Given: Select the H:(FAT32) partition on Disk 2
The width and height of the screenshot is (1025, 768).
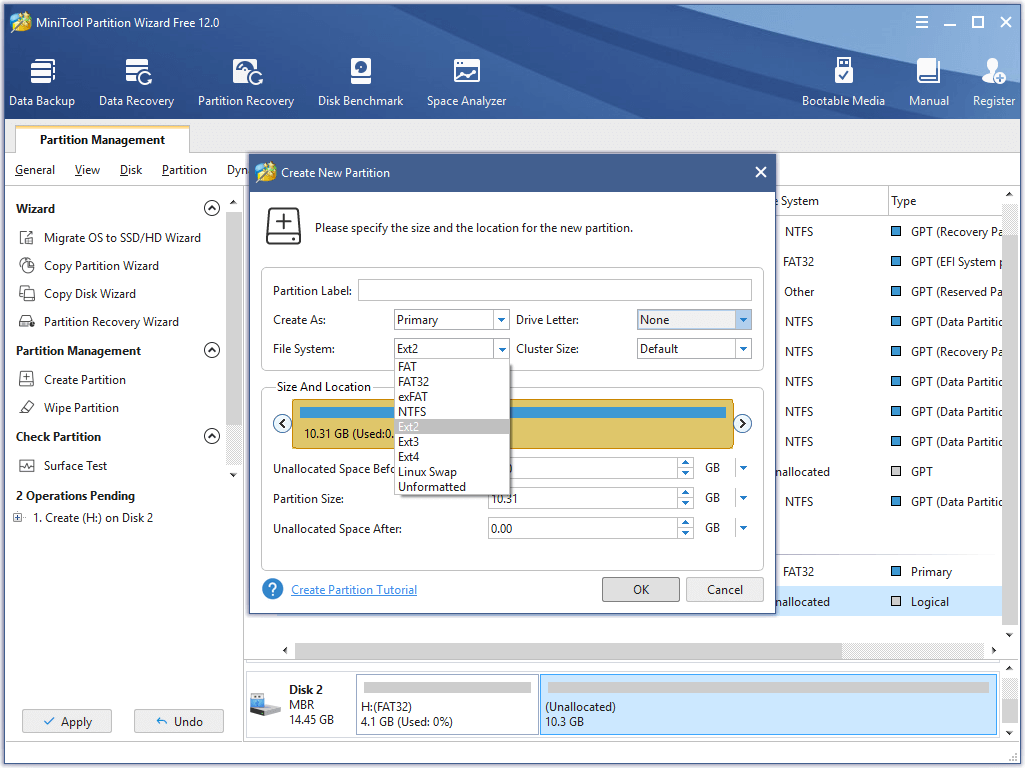Looking at the screenshot, I should click(447, 705).
